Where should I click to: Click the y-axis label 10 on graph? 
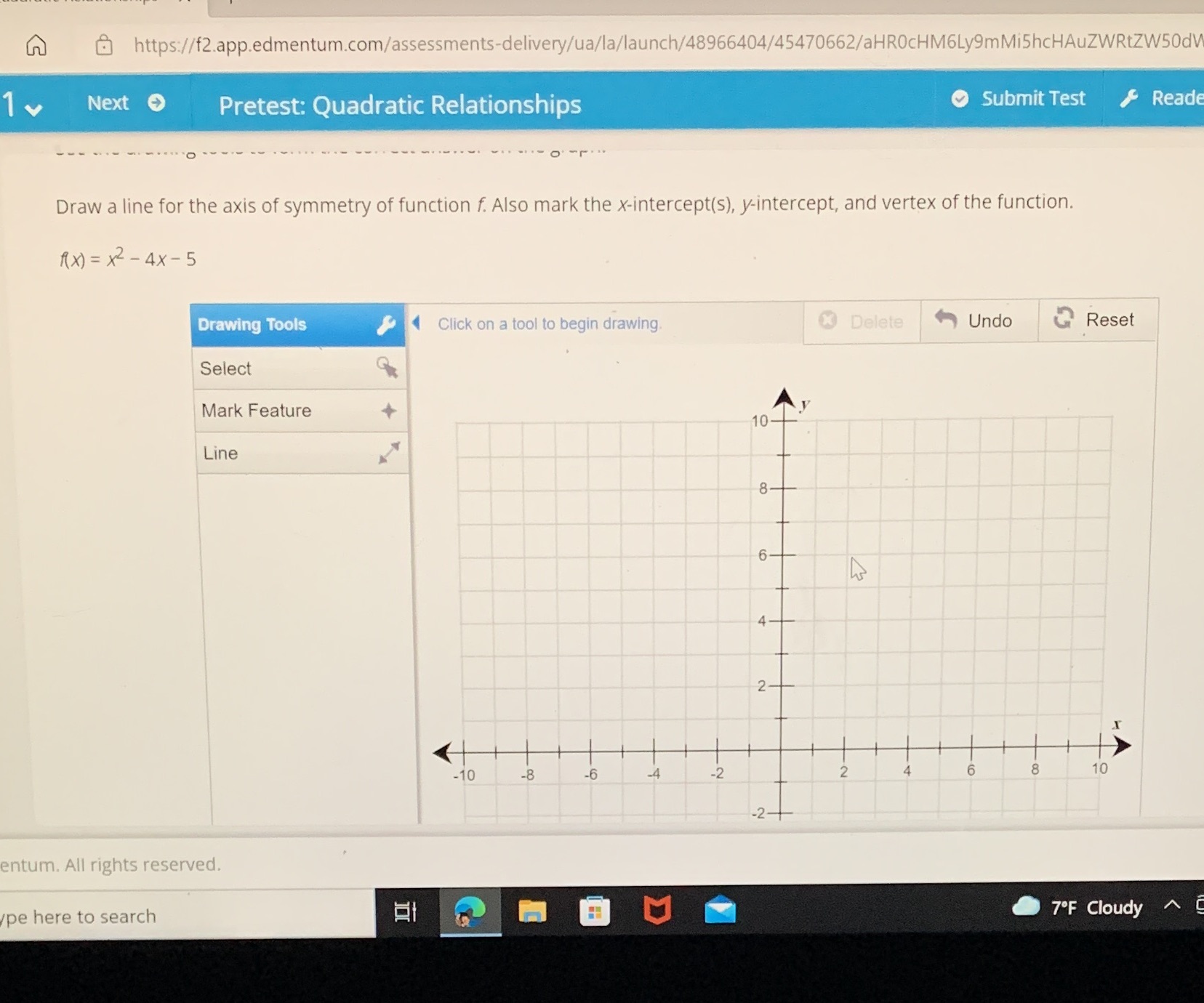(759, 422)
